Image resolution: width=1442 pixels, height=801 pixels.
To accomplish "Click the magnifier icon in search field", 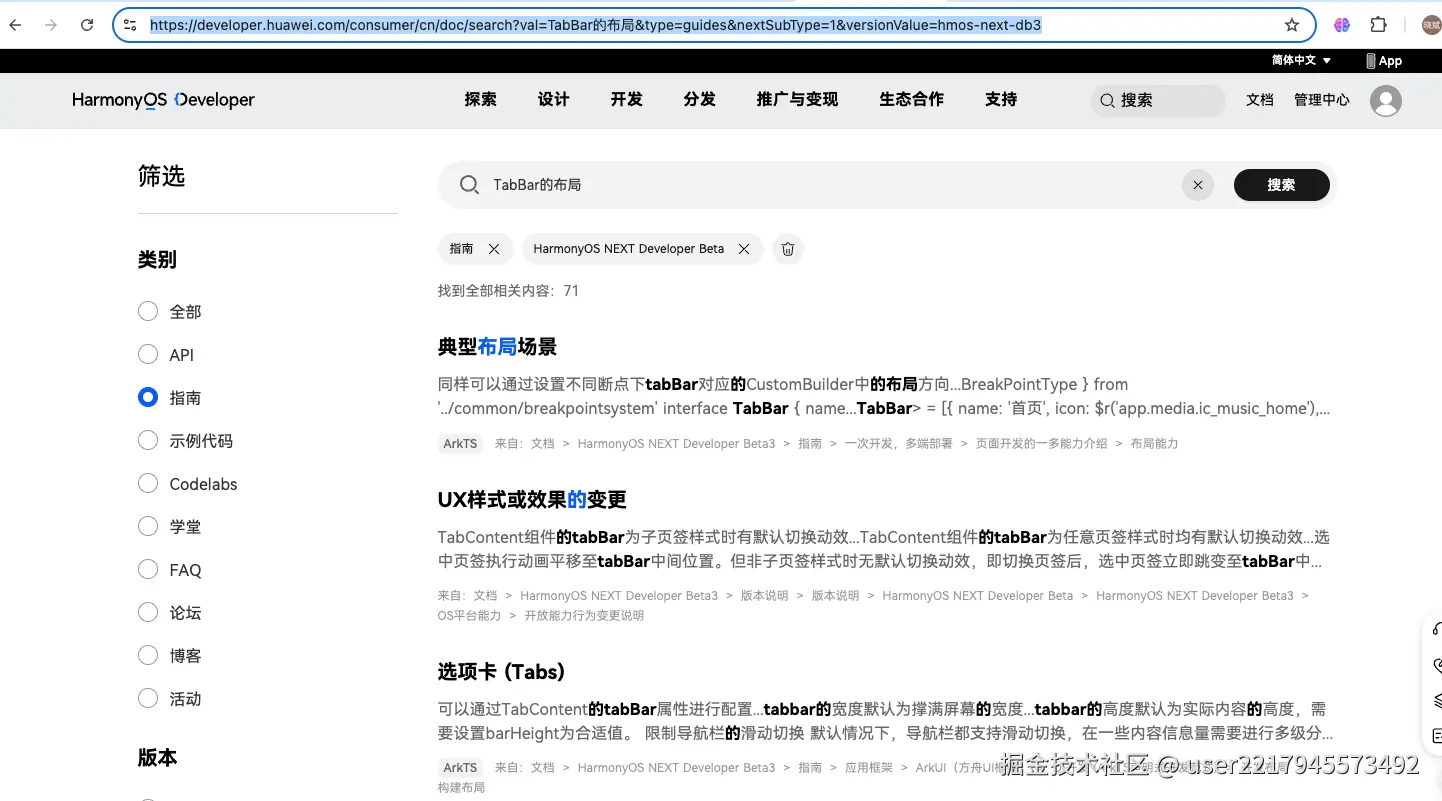I will [469, 185].
